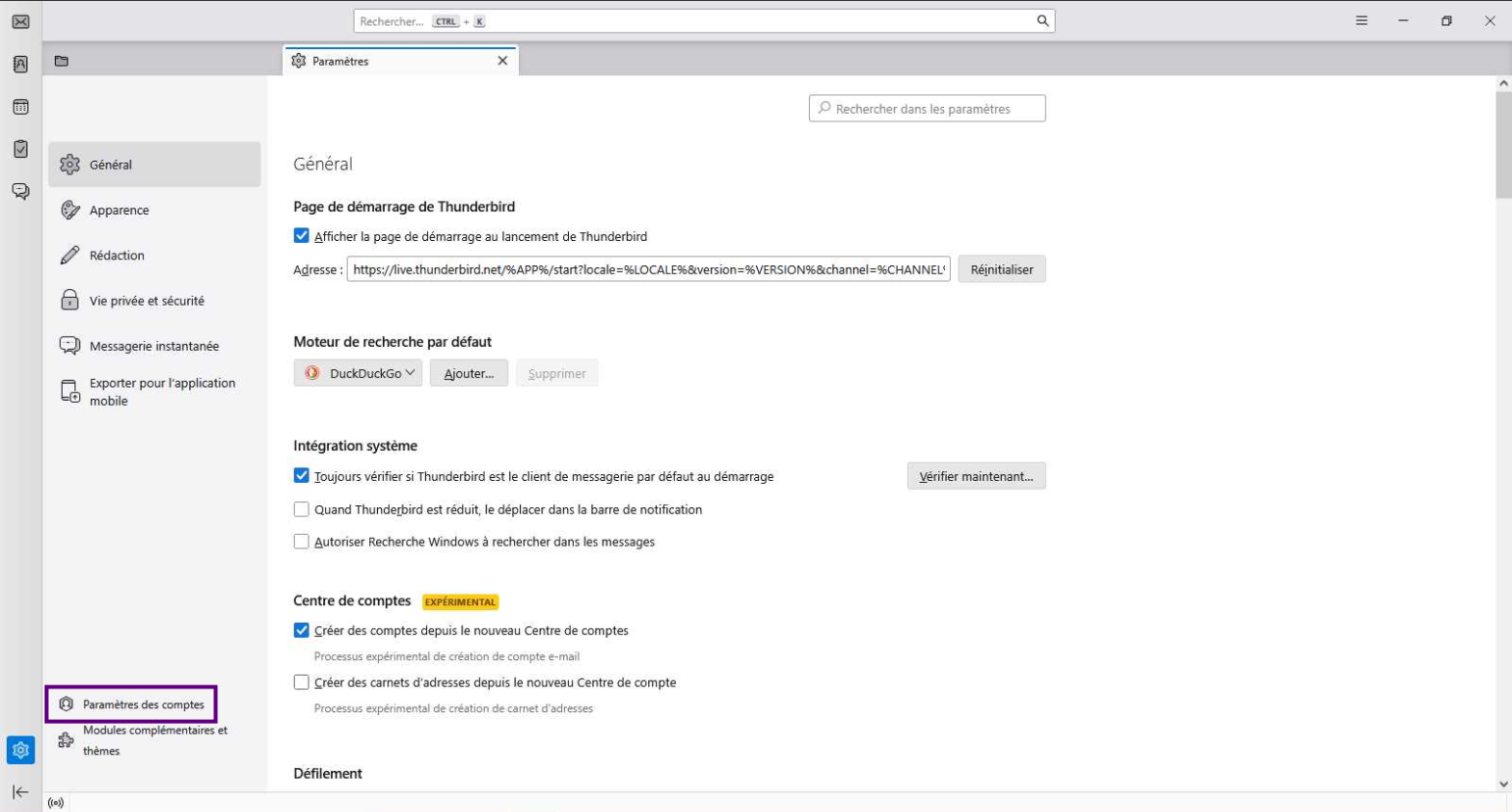Viewport: 1512px width, 812px height.
Task: Open the Tasks space icon
Action: 21,149
